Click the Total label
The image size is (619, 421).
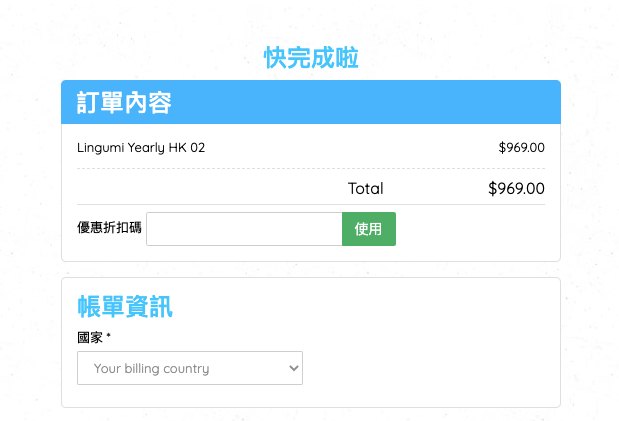(x=366, y=189)
